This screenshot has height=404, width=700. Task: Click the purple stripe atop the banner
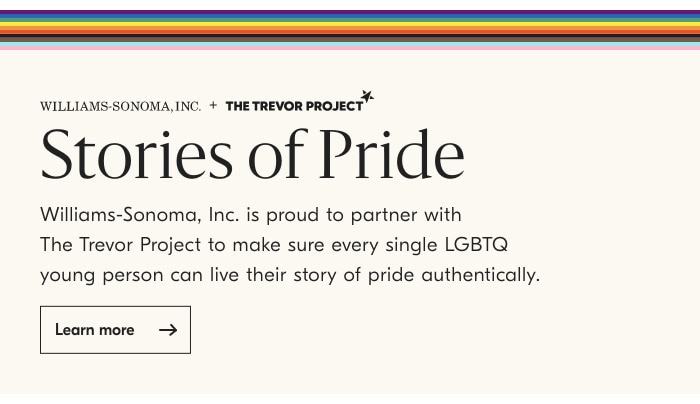[350, 12]
